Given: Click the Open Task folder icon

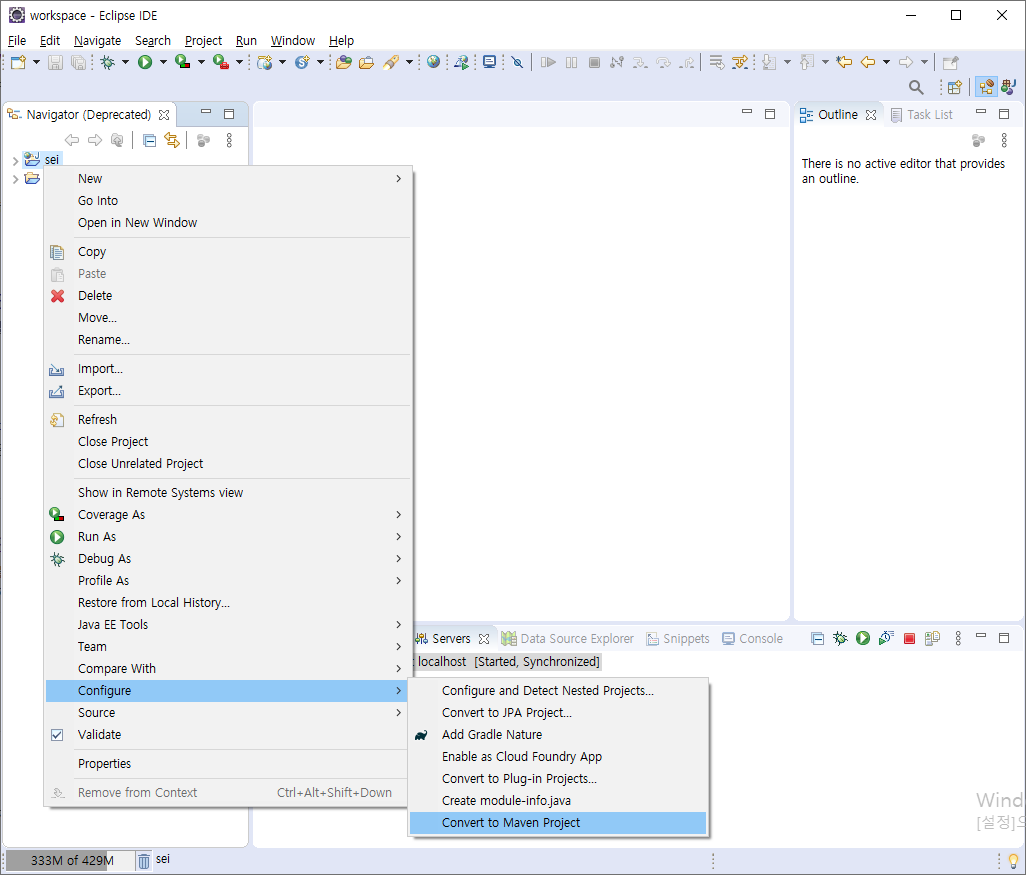Looking at the screenshot, I should click(x=366, y=62).
